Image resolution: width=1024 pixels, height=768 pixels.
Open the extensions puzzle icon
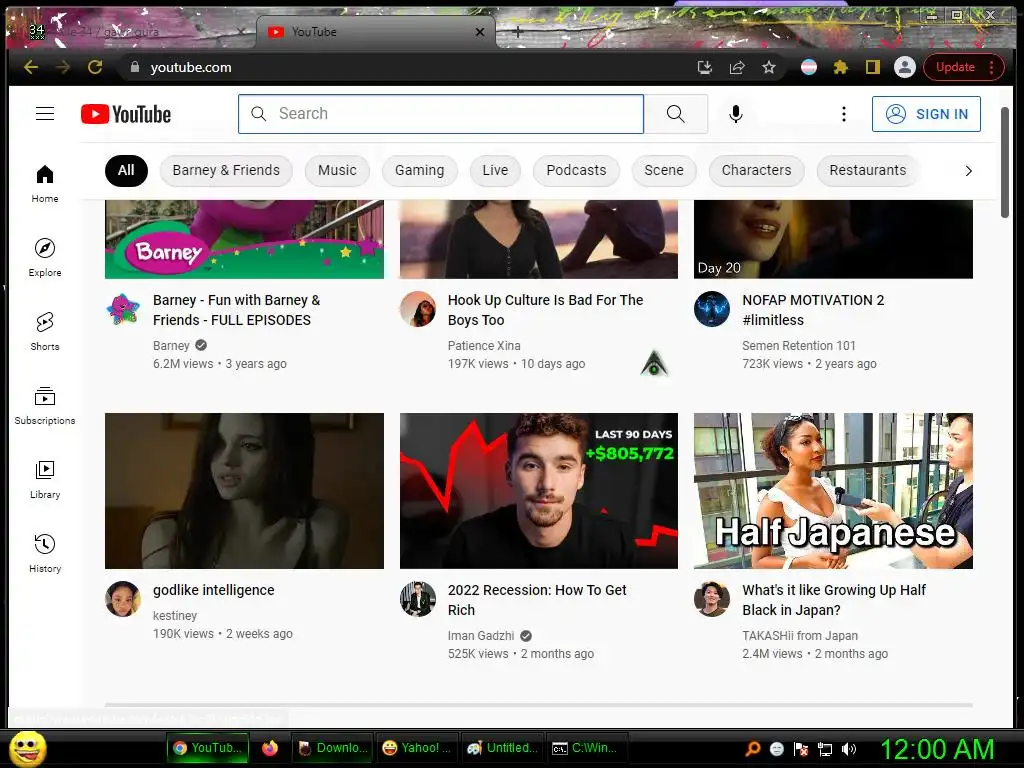840,67
